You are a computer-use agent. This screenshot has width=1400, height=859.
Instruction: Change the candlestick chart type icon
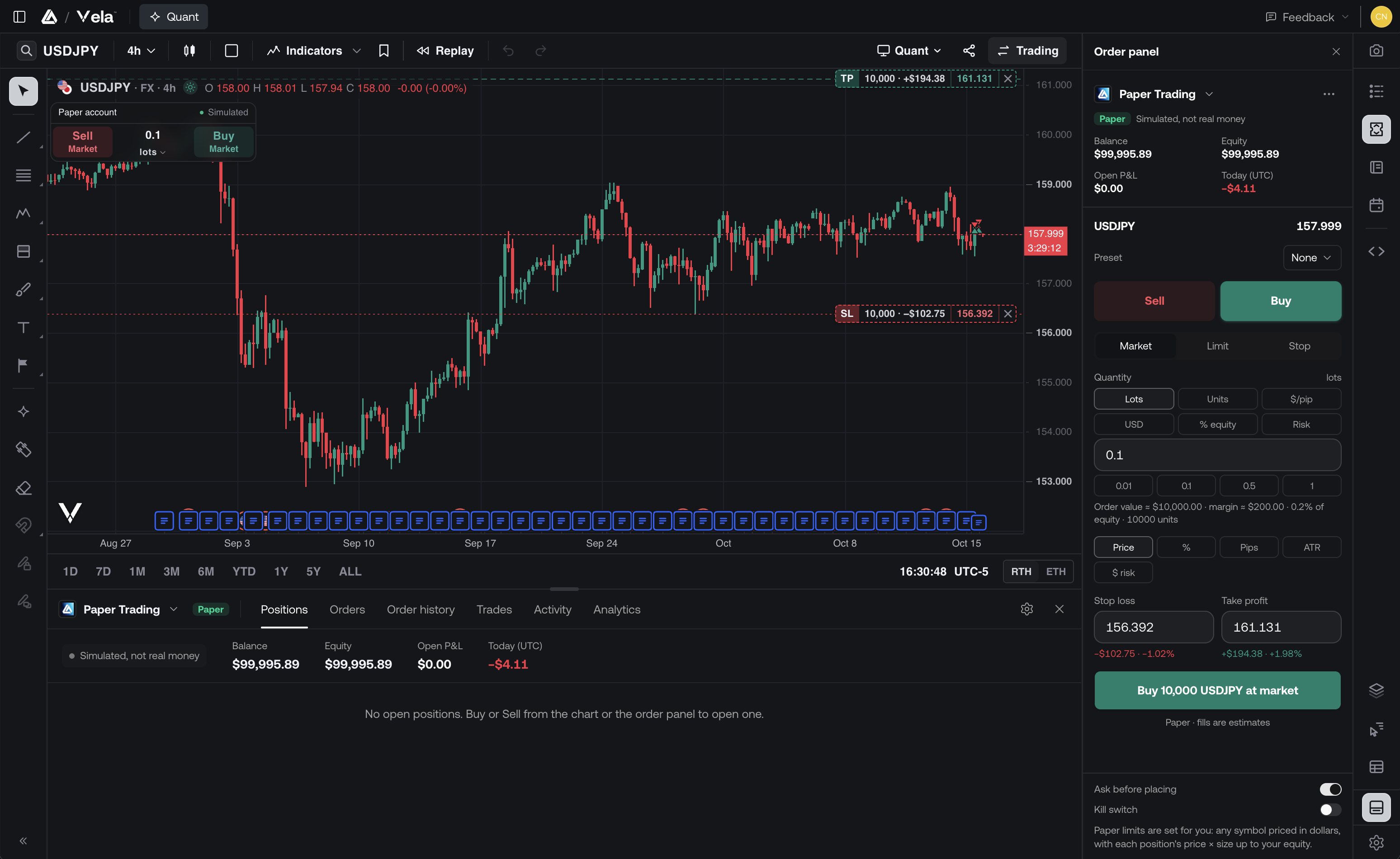[x=189, y=51]
